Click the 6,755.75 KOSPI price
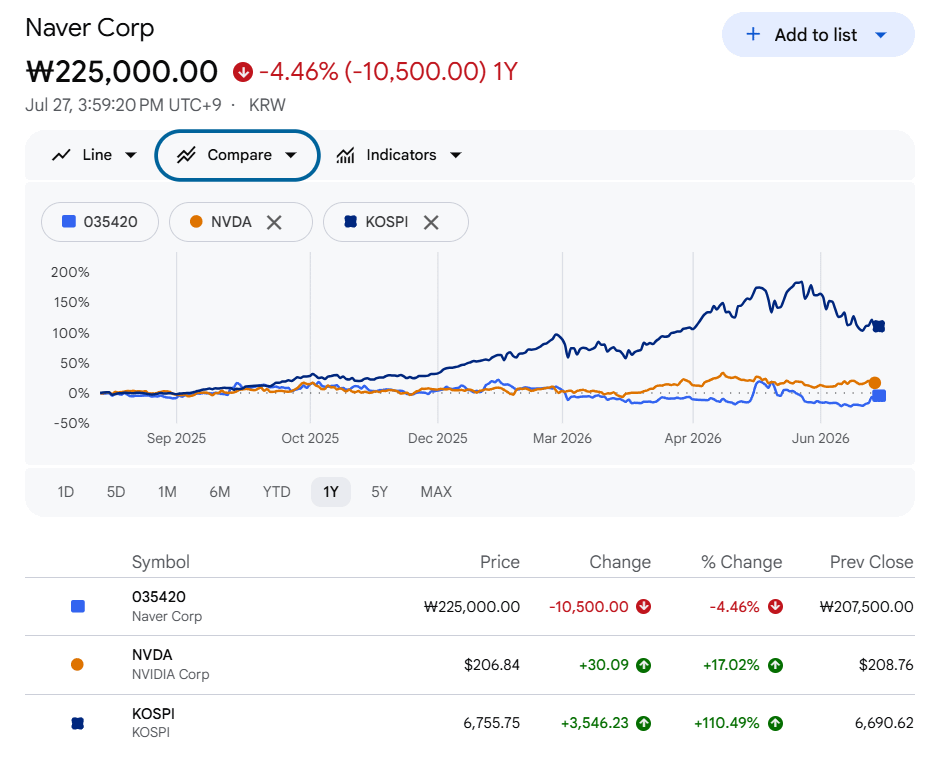This screenshot has width=941, height=761. pos(492,723)
